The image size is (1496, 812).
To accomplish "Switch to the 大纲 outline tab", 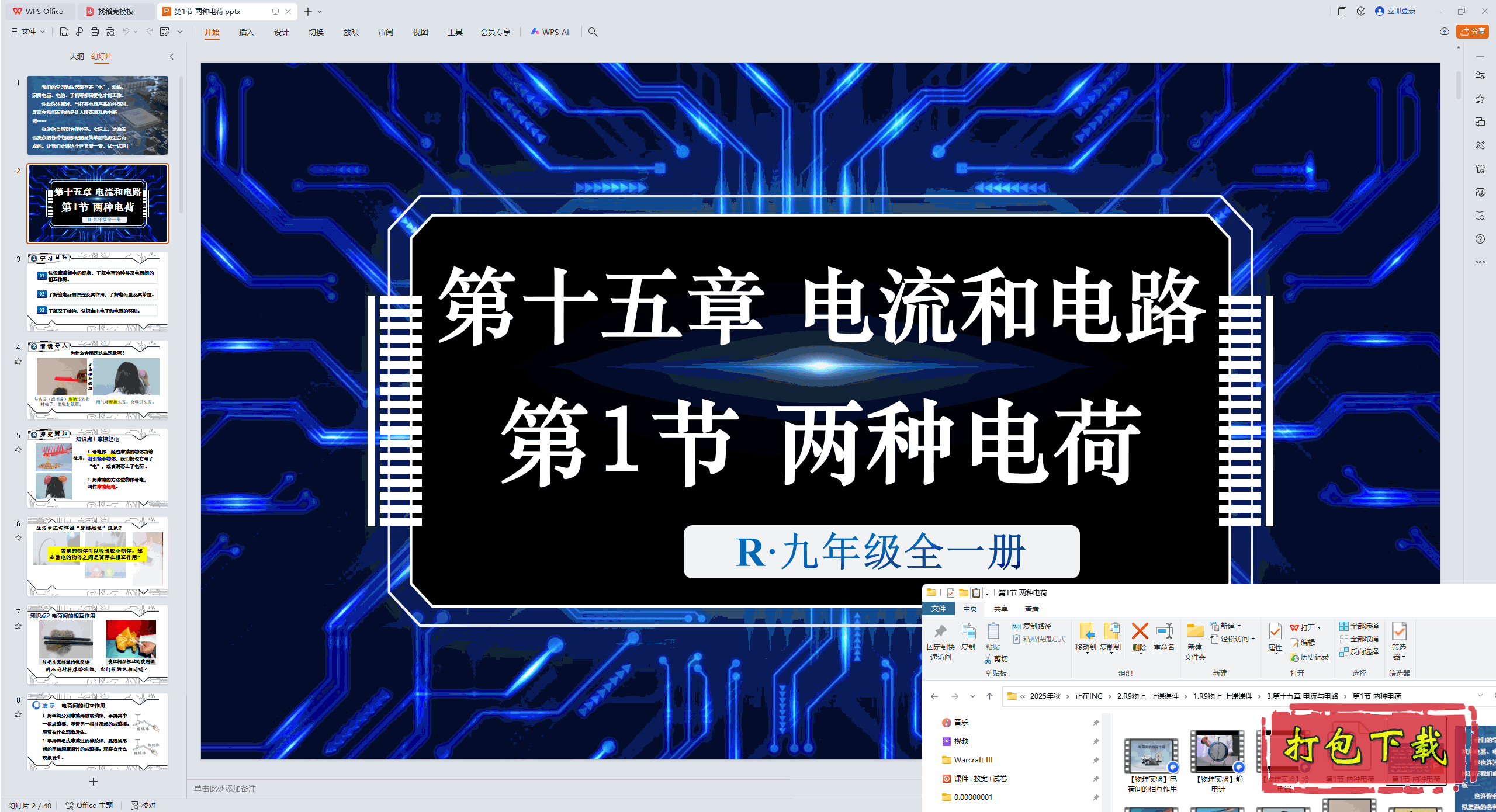I will [77, 57].
